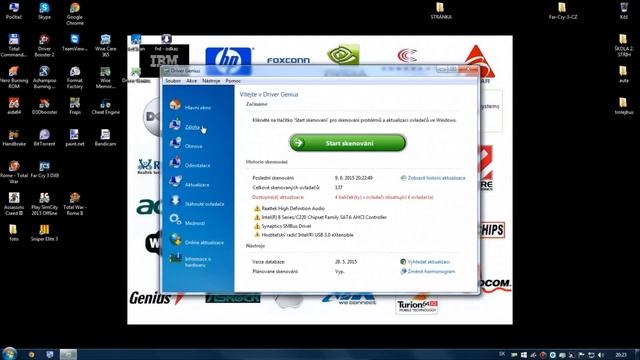Click the Koš recycle bin icon
This screenshot has height=360, width=640.
(624, 11)
